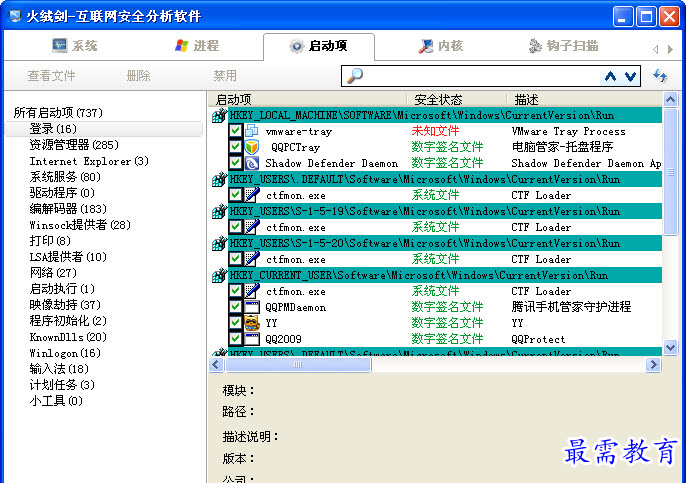Select 网络 (27) category

52,273
